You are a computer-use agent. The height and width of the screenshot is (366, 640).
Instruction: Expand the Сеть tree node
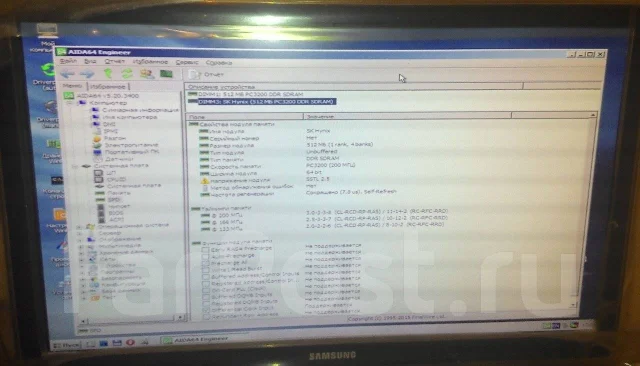(81, 259)
